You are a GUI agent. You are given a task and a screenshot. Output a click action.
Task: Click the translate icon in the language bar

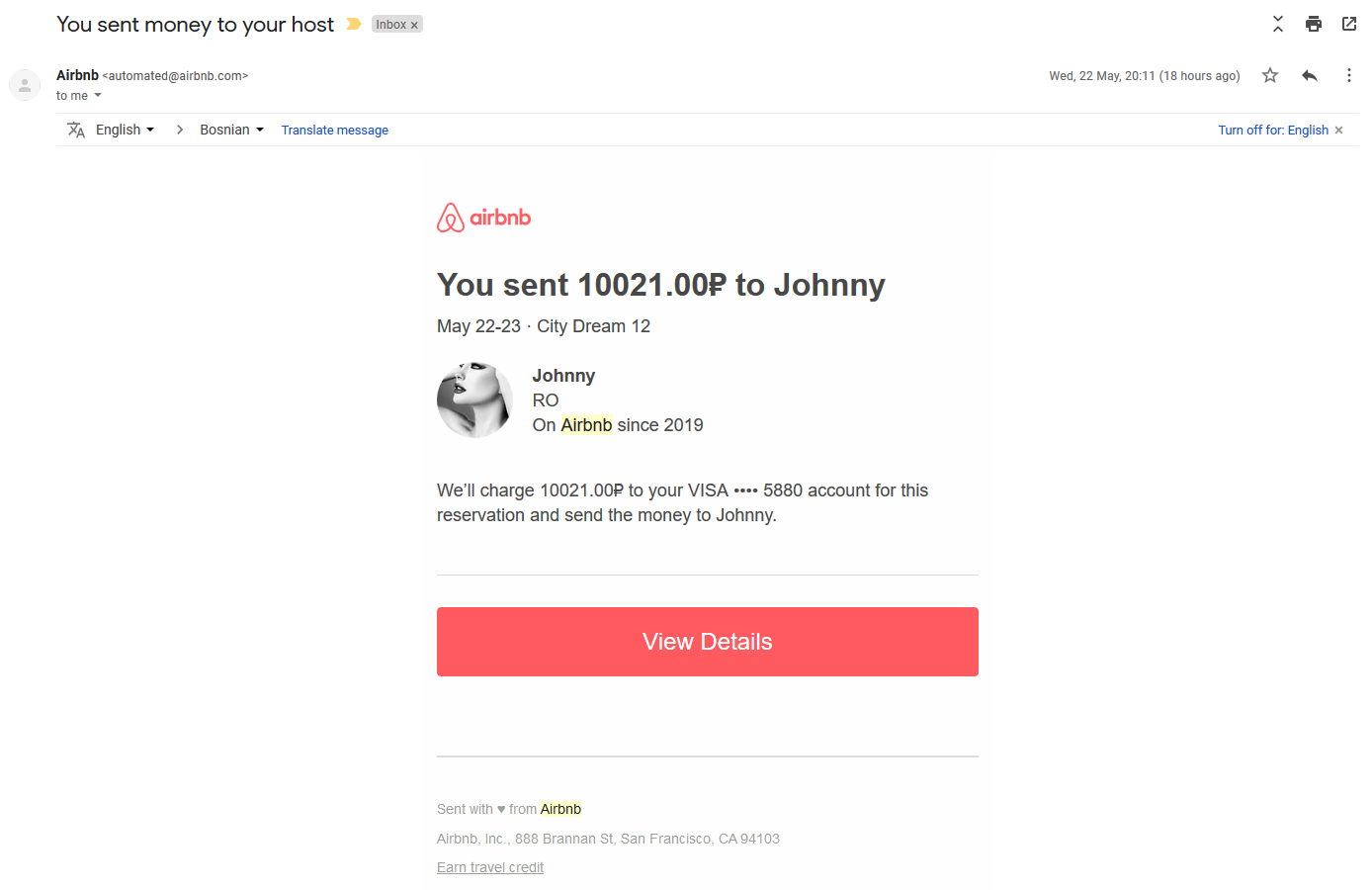[x=76, y=130]
